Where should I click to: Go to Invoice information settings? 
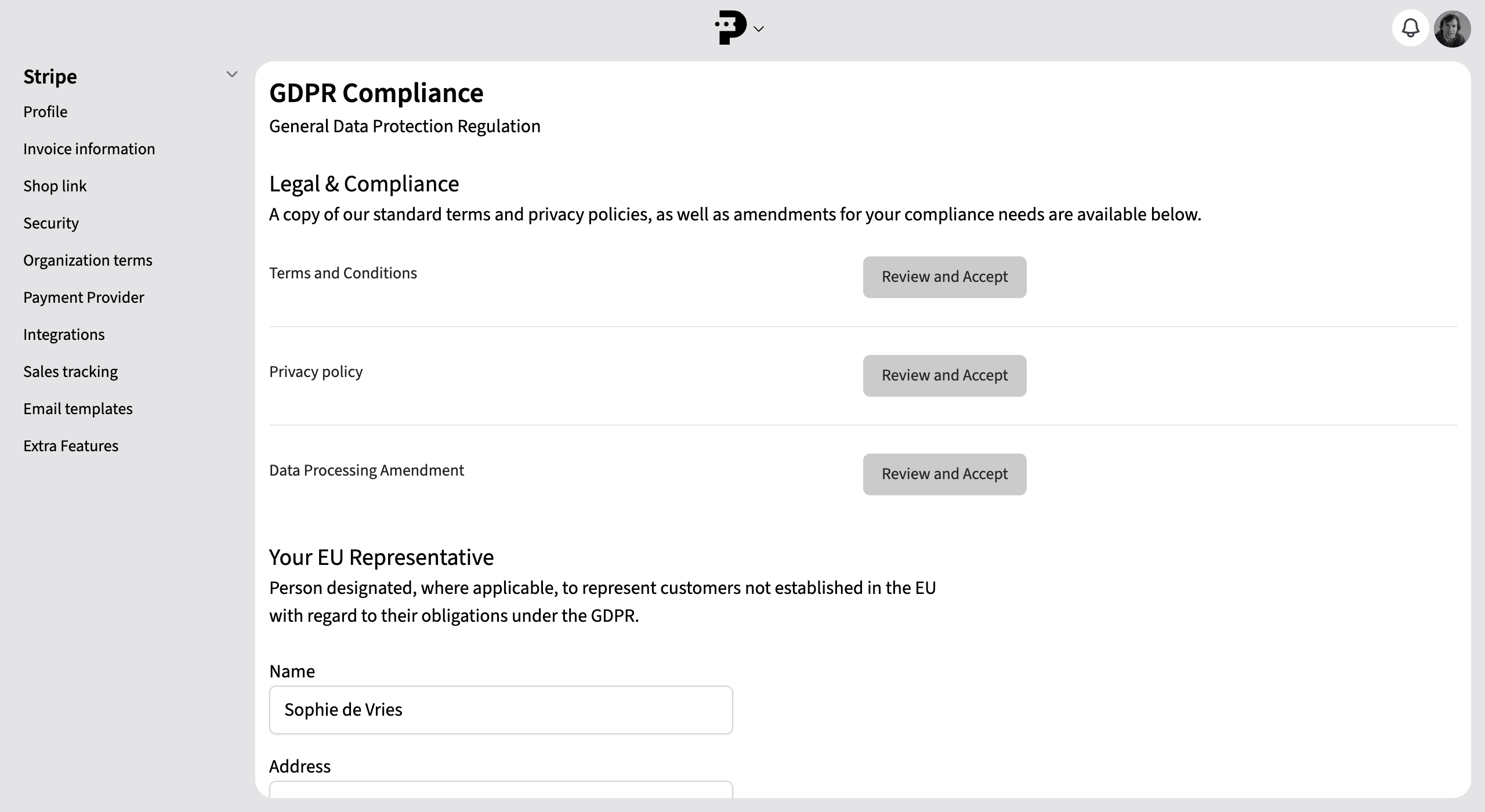[x=89, y=149]
